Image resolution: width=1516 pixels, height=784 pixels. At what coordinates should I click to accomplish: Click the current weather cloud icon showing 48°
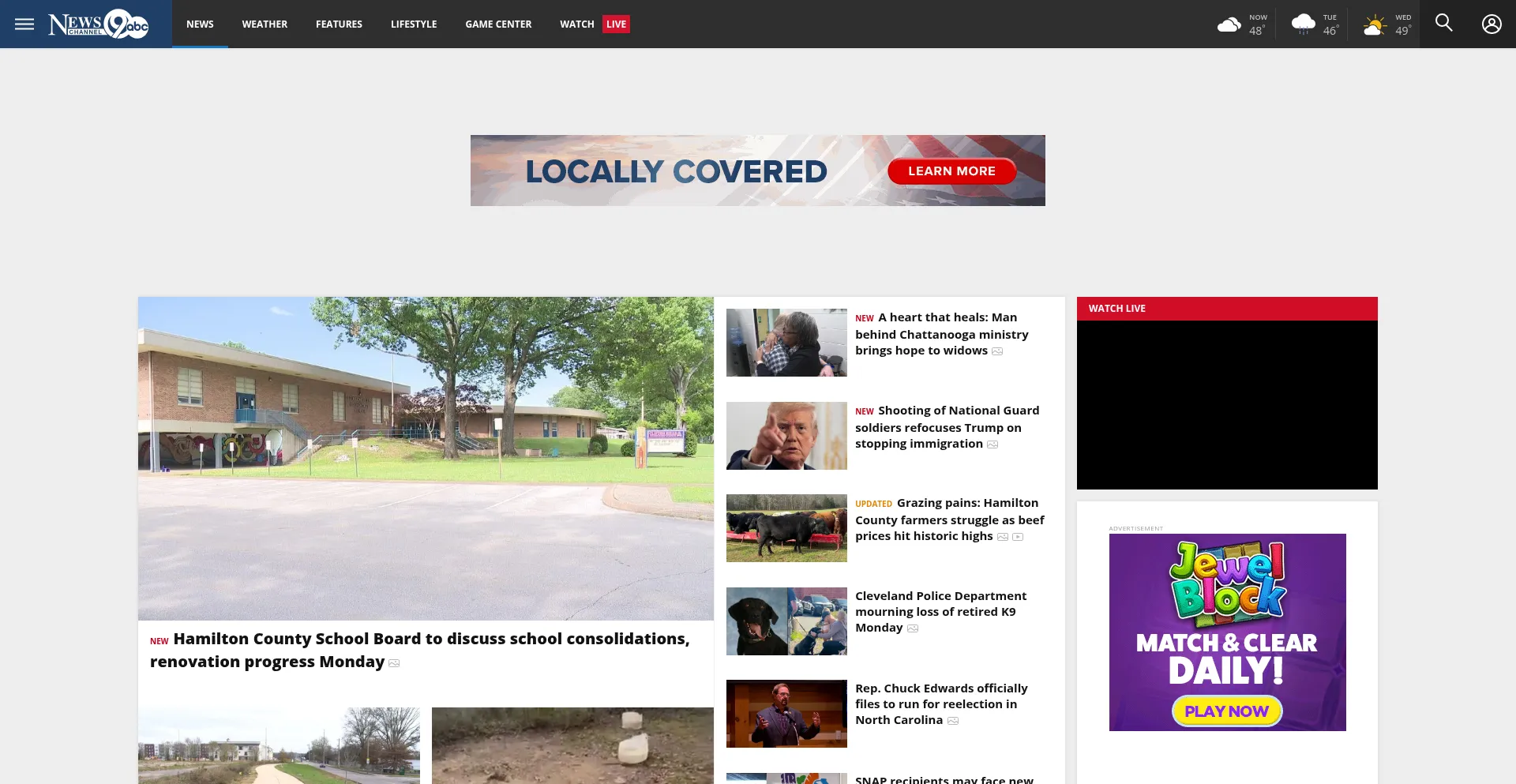(1229, 24)
